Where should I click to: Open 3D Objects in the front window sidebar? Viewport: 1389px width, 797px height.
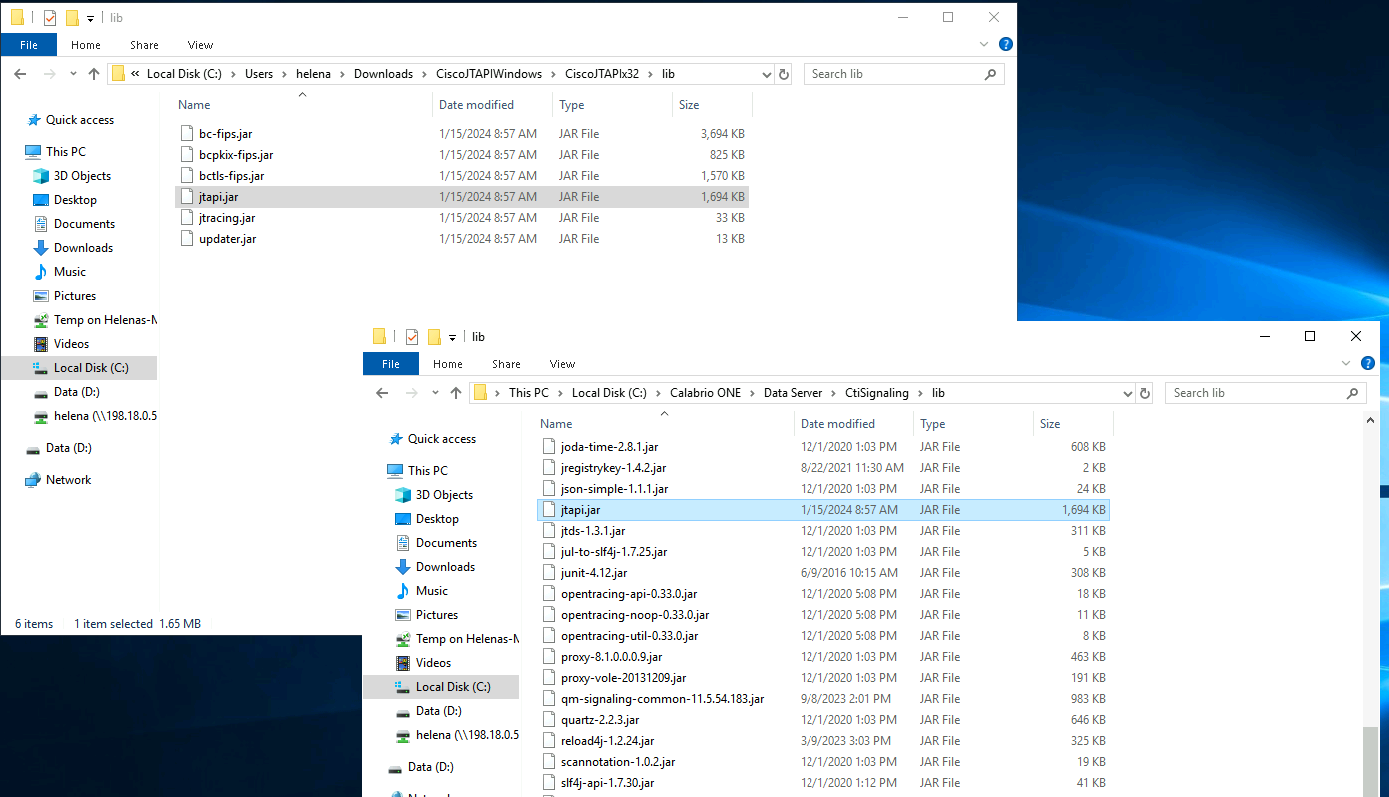[x=444, y=495]
